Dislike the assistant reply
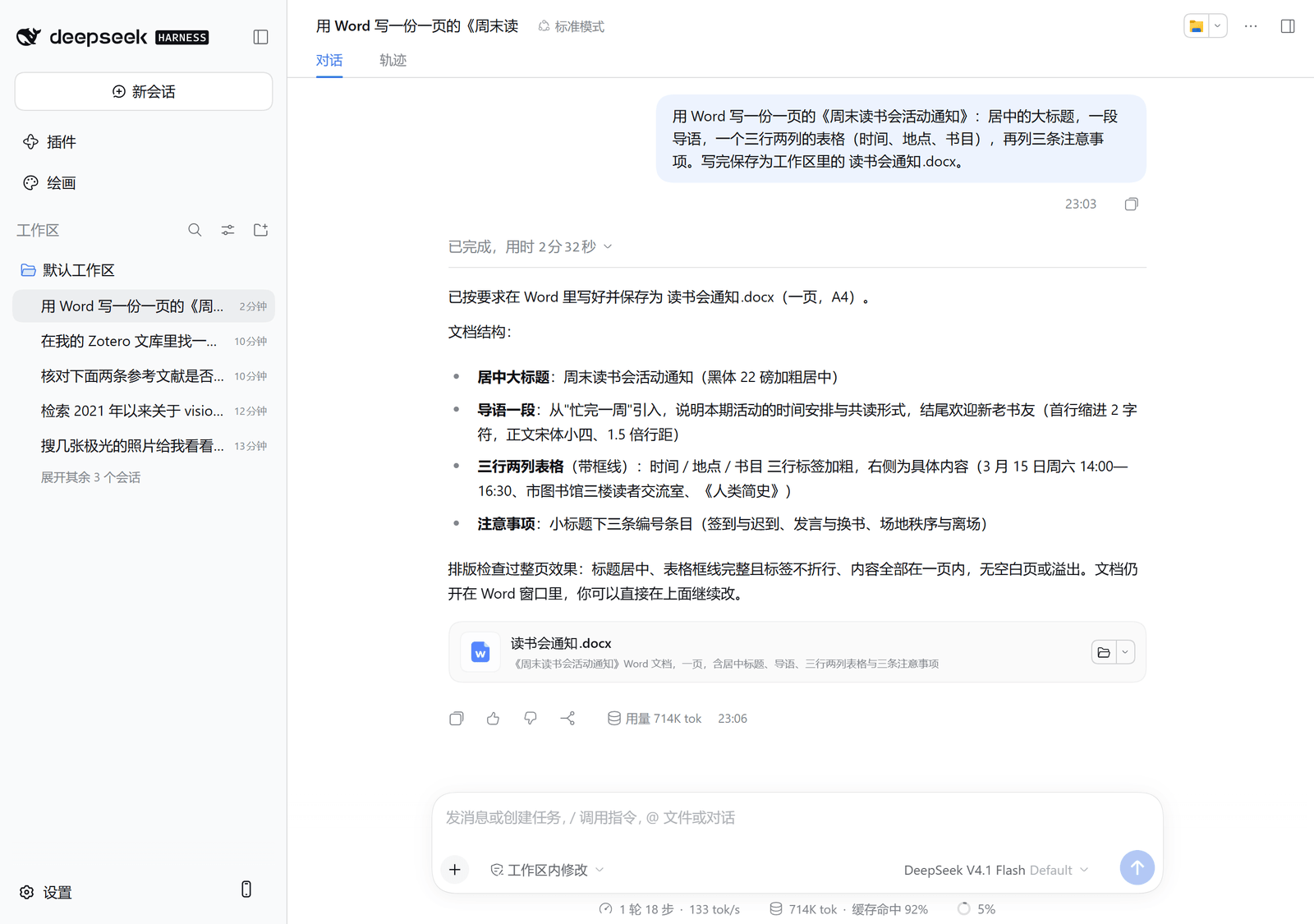The image size is (1314, 924). point(531,719)
